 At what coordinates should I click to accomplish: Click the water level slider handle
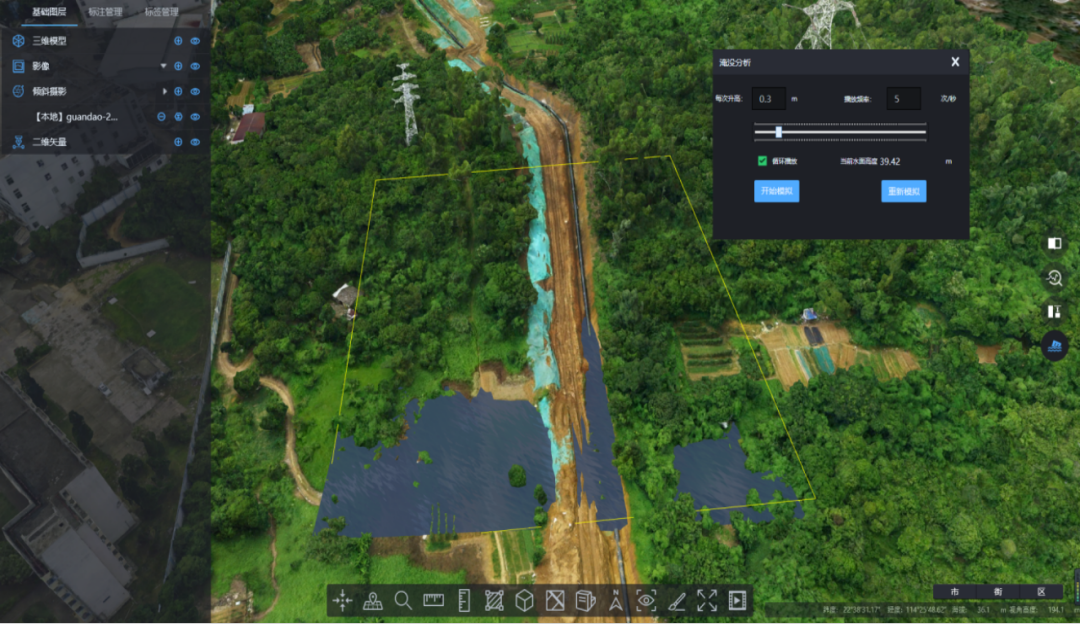coord(779,132)
